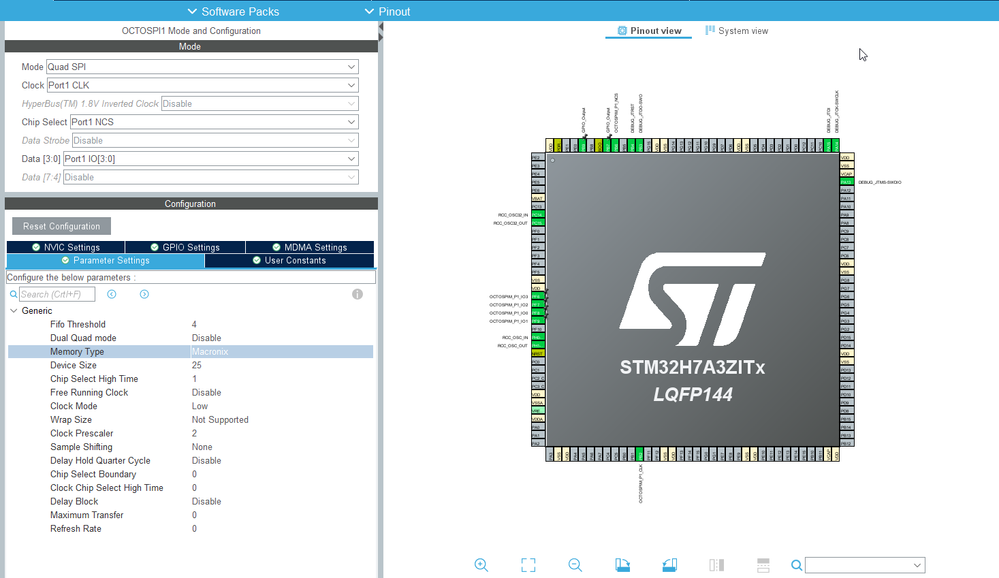Open the Mode dropdown showing Quad SPI
Screen dimensions: 999x578
(202, 66)
